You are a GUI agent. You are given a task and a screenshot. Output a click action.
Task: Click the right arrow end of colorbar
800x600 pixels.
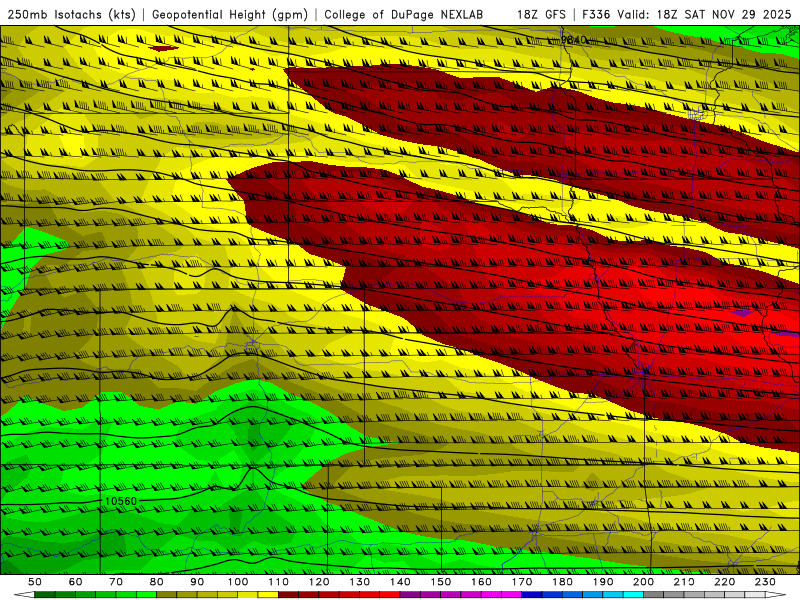click(776, 595)
